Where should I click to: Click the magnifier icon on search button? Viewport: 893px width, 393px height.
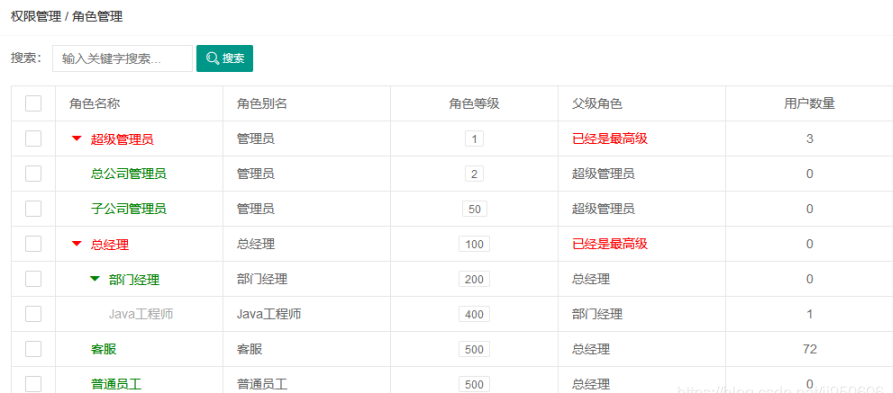pos(212,59)
